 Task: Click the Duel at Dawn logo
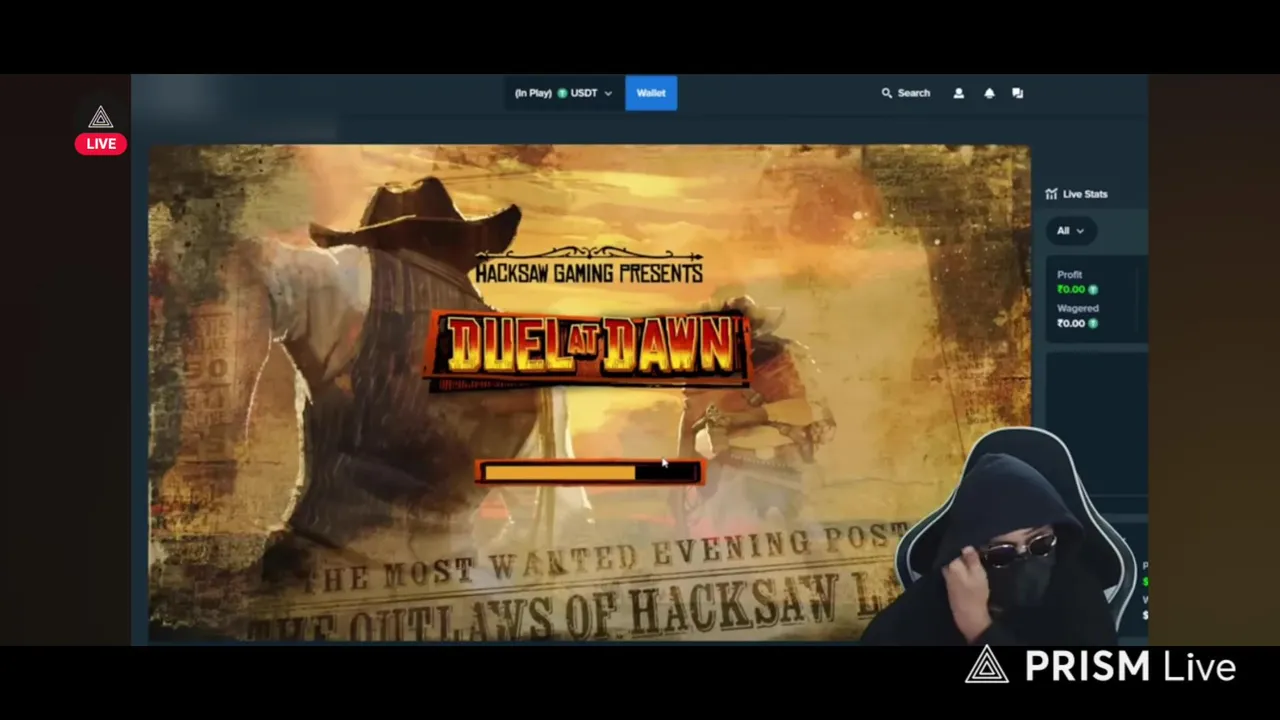point(589,349)
